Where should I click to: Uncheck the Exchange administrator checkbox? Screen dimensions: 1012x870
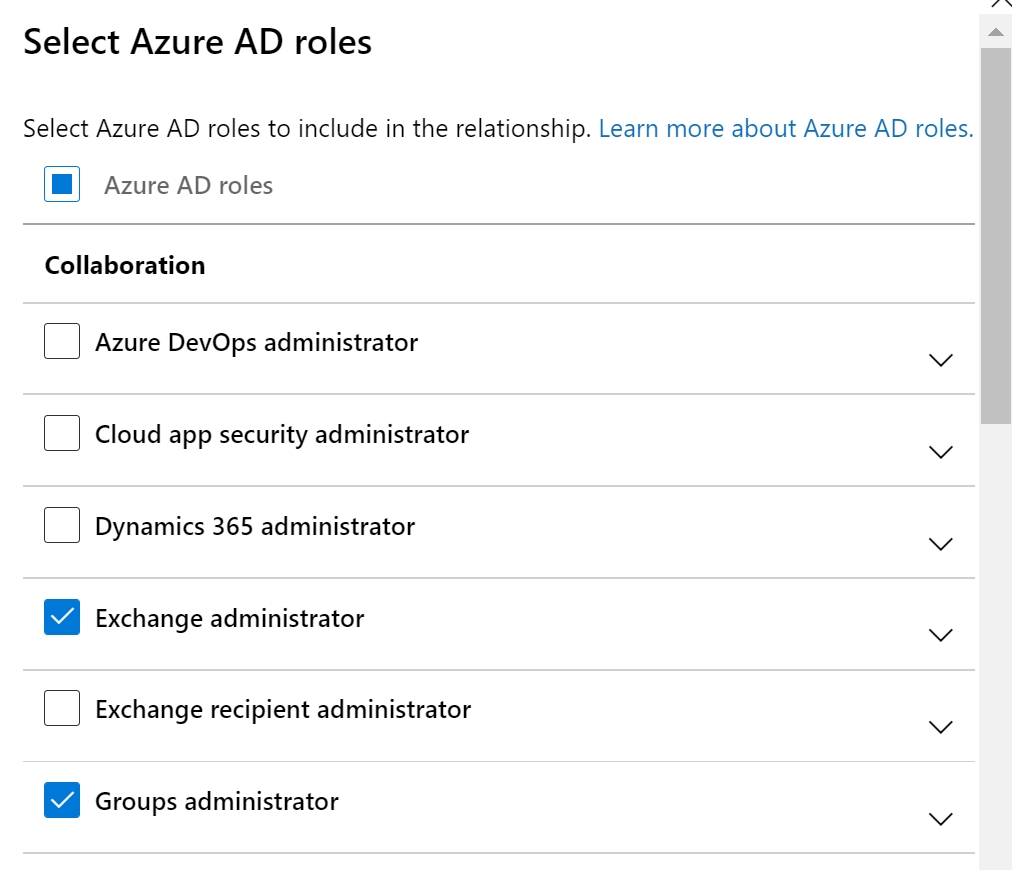62,617
